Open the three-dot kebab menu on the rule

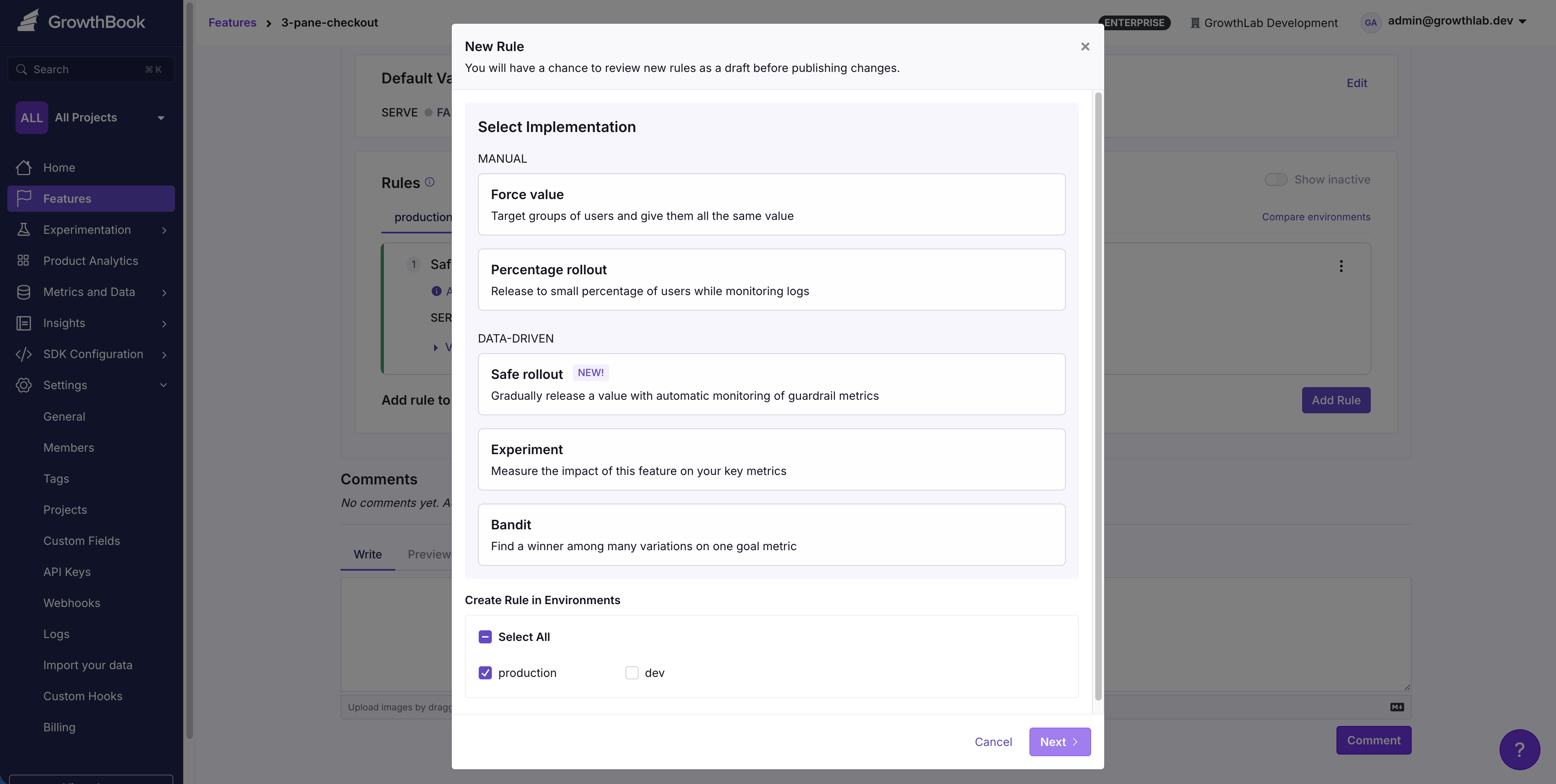coord(1341,266)
